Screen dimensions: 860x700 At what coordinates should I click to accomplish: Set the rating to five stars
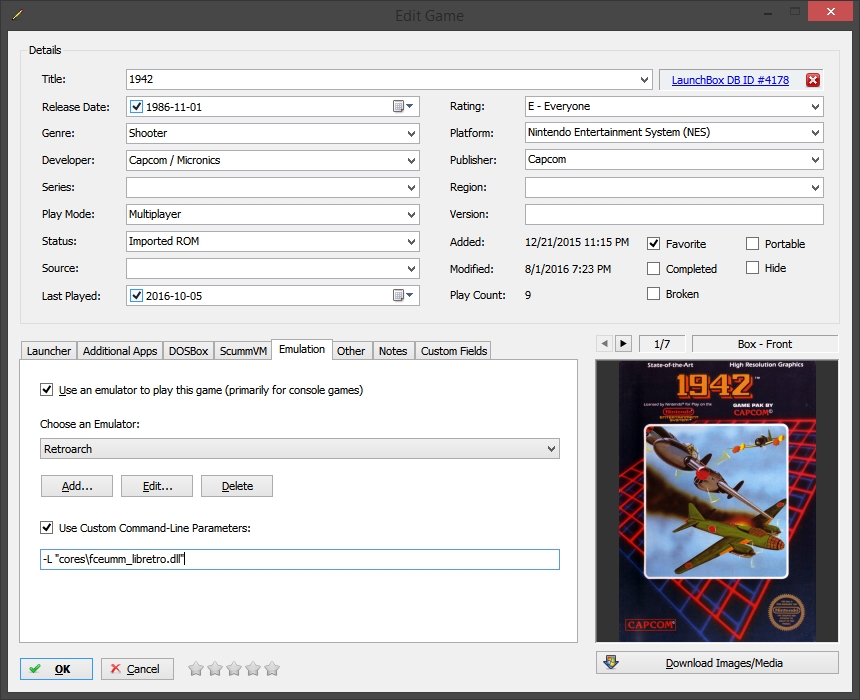(272, 668)
